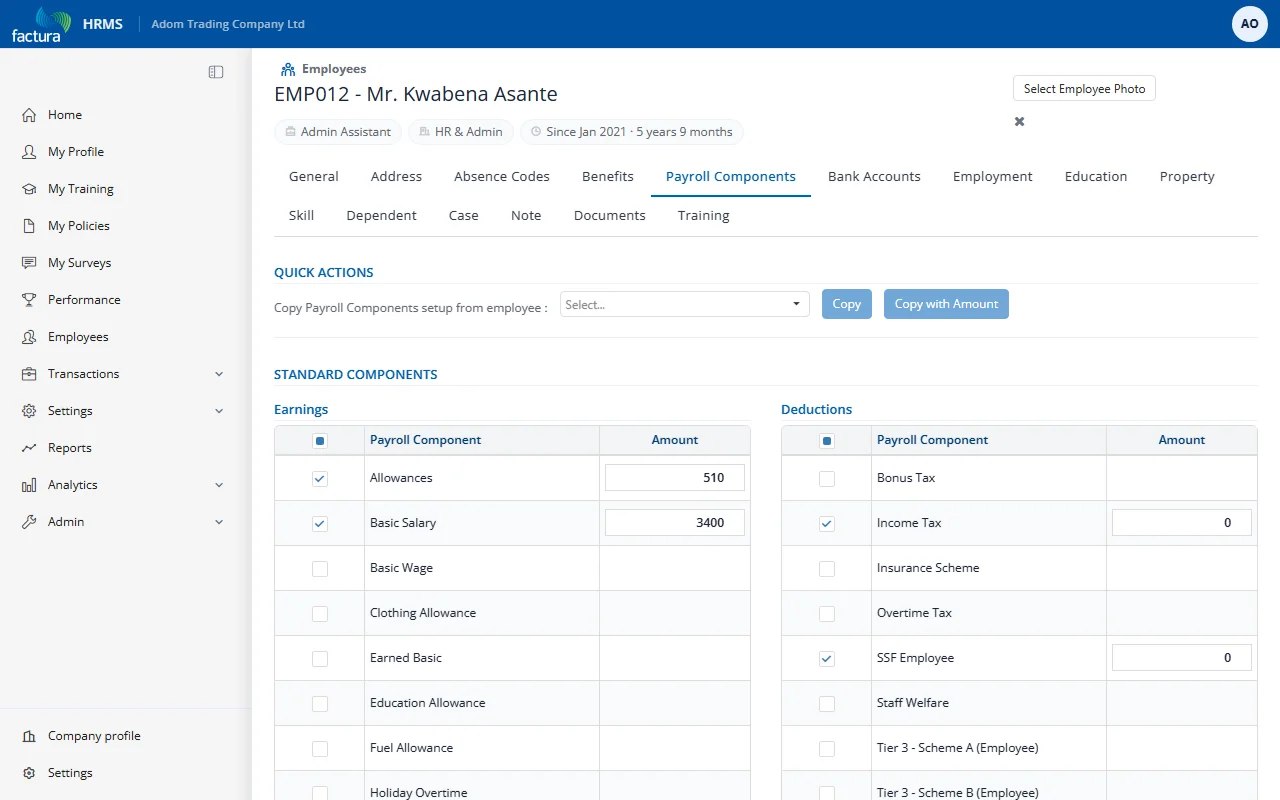Open the Bank Accounts tab
The width and height of the screenshot is (1280, 800).
pyautogui.click(x=874, y=177)
